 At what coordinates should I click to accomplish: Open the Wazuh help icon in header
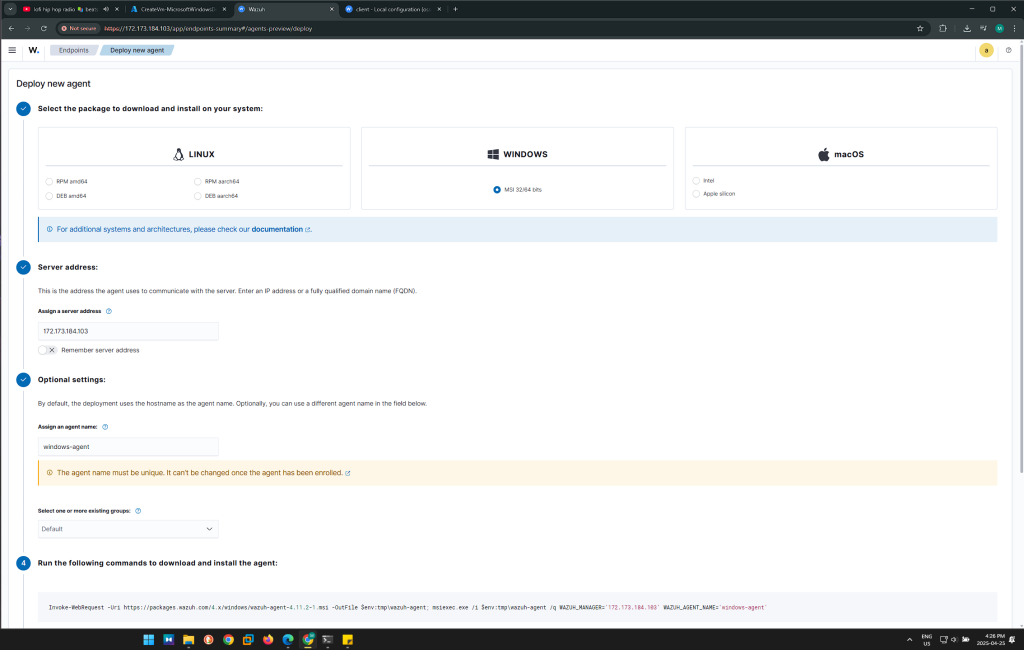1008,50
